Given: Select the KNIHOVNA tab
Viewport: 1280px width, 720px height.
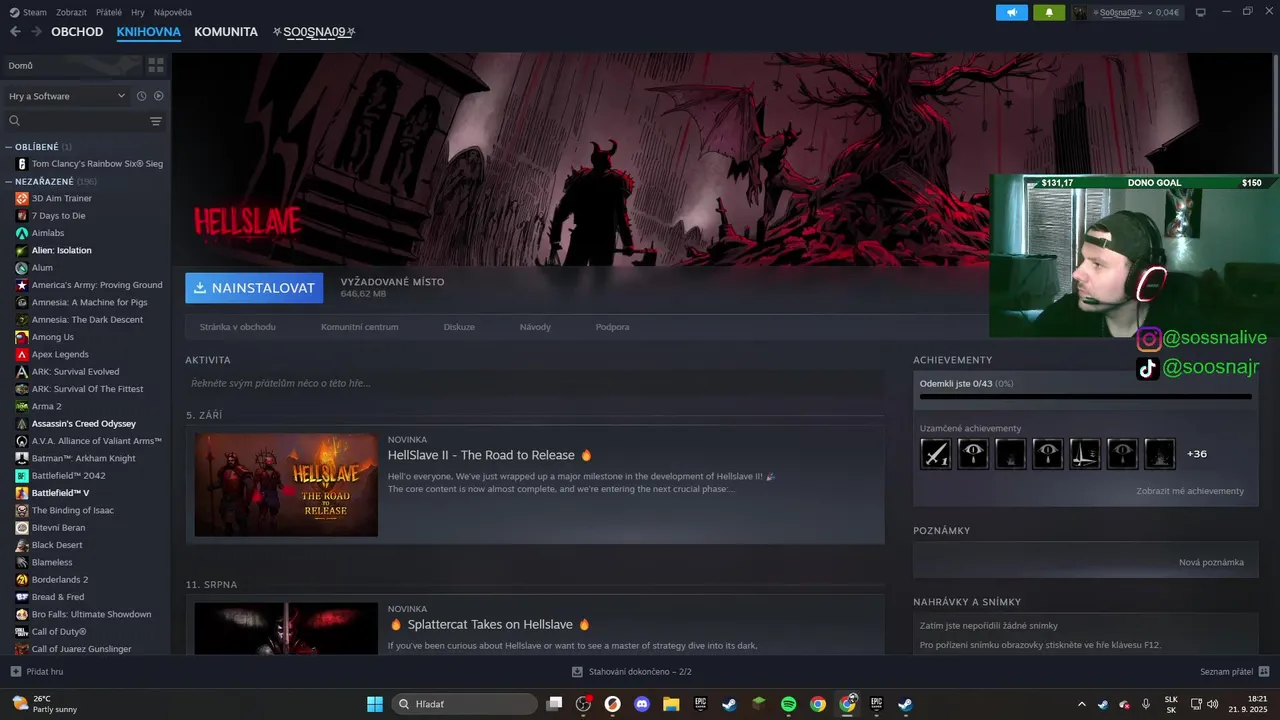Looking at the screenshot, I should (x=148, y=32).
